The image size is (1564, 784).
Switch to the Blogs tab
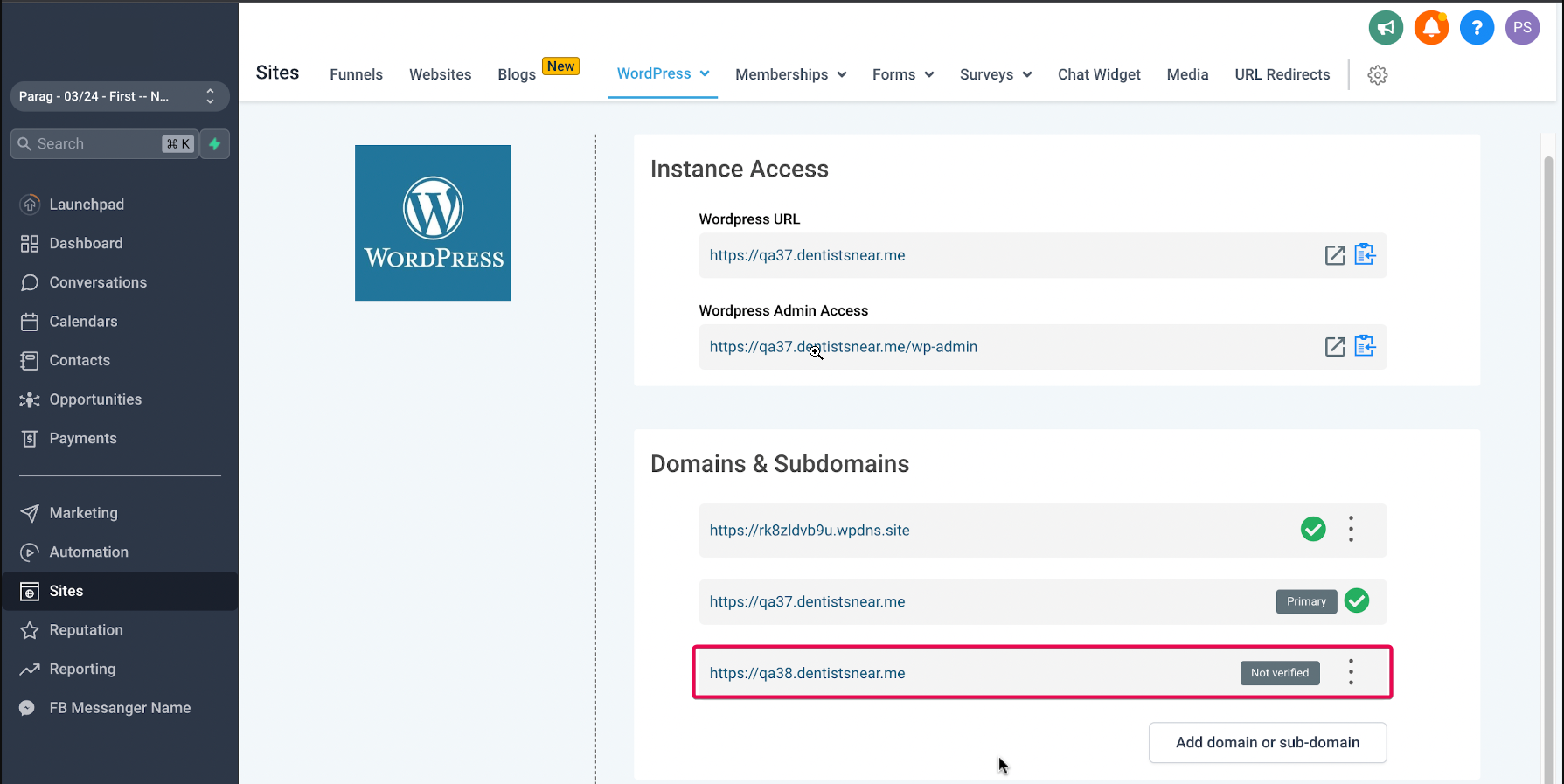[x=517, y=74]
